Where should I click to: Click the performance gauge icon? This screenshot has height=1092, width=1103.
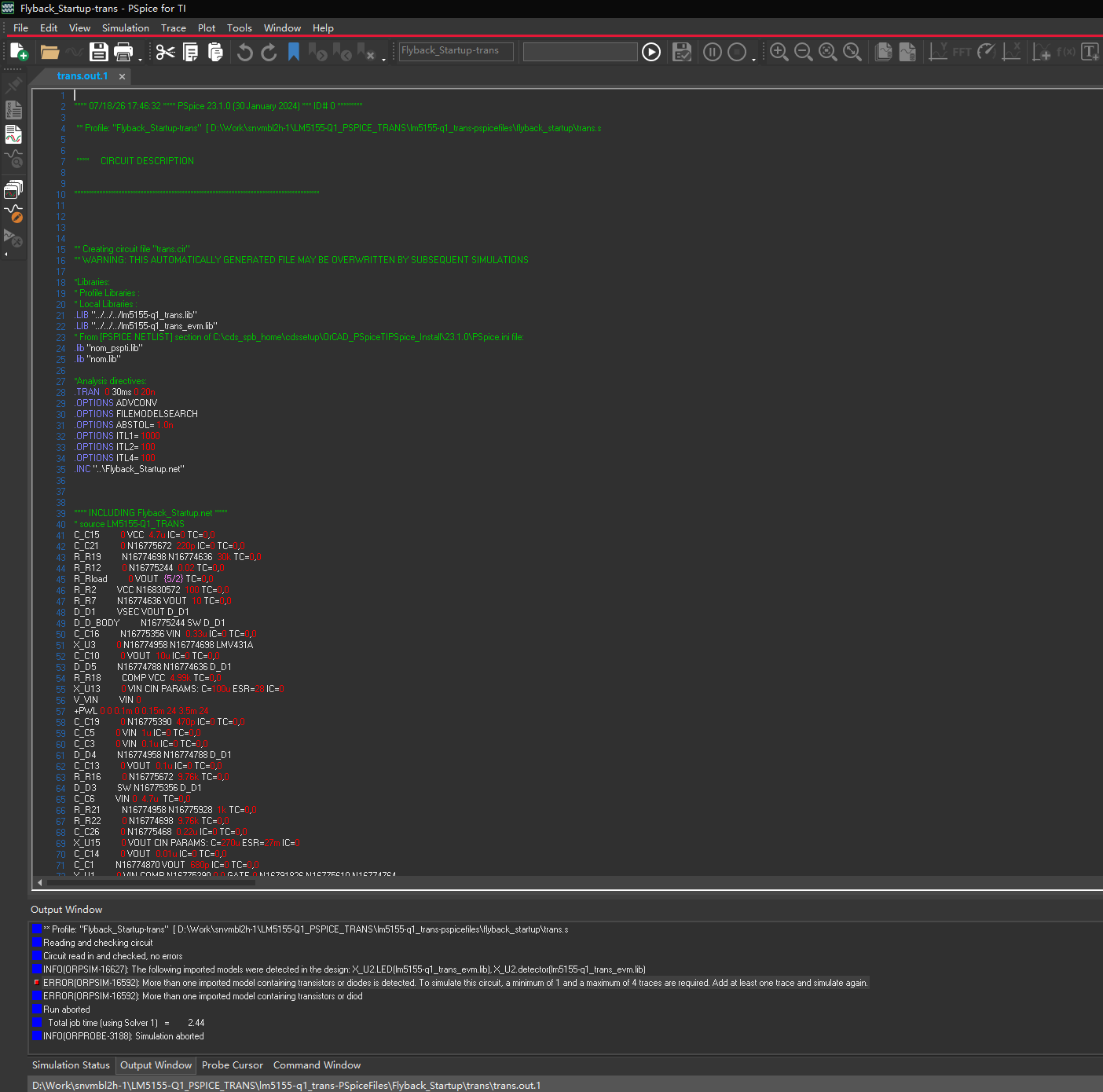987,52
